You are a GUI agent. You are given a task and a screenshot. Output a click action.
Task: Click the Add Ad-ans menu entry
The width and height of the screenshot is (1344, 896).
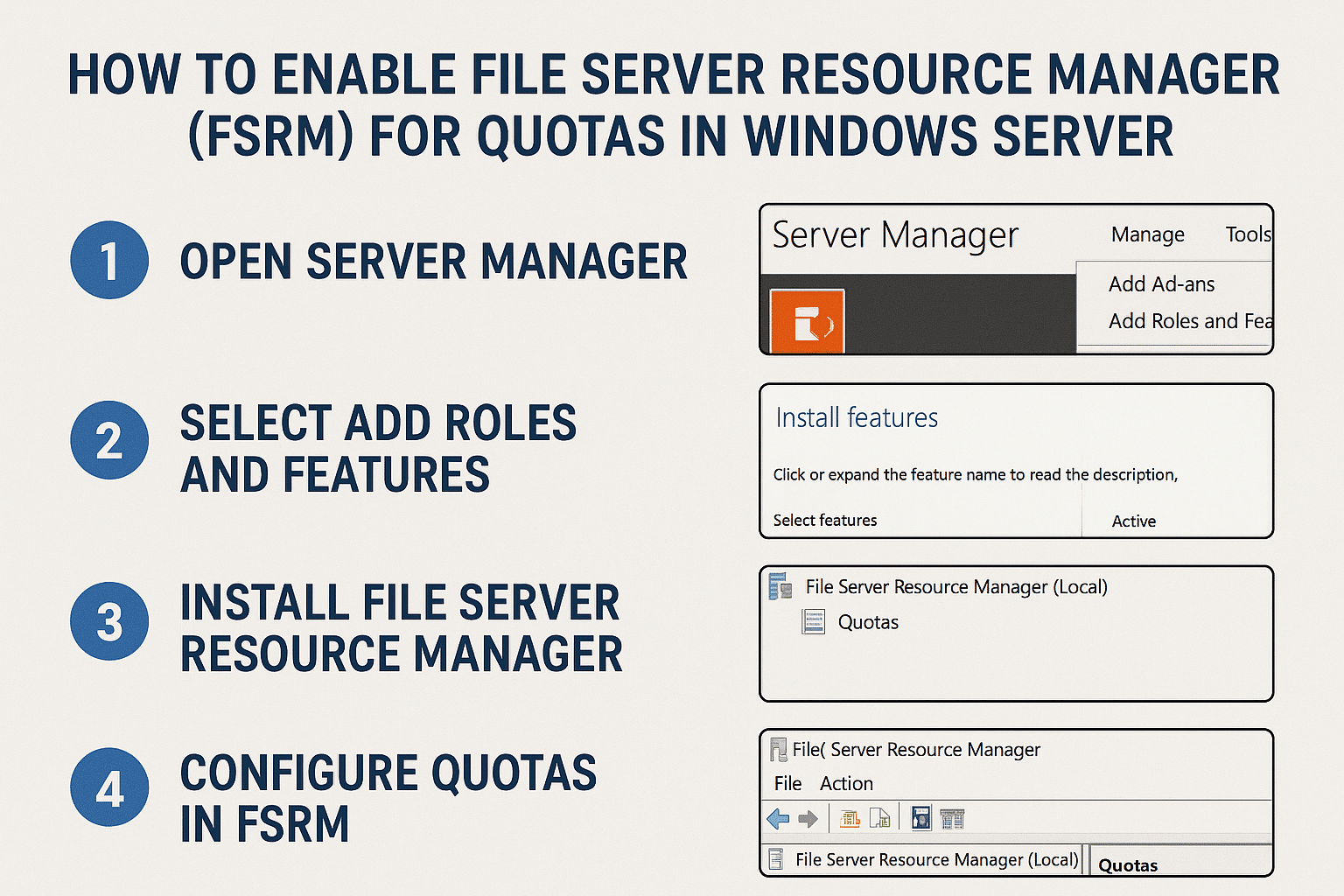pyautogui.click(x=1161, y=283)
